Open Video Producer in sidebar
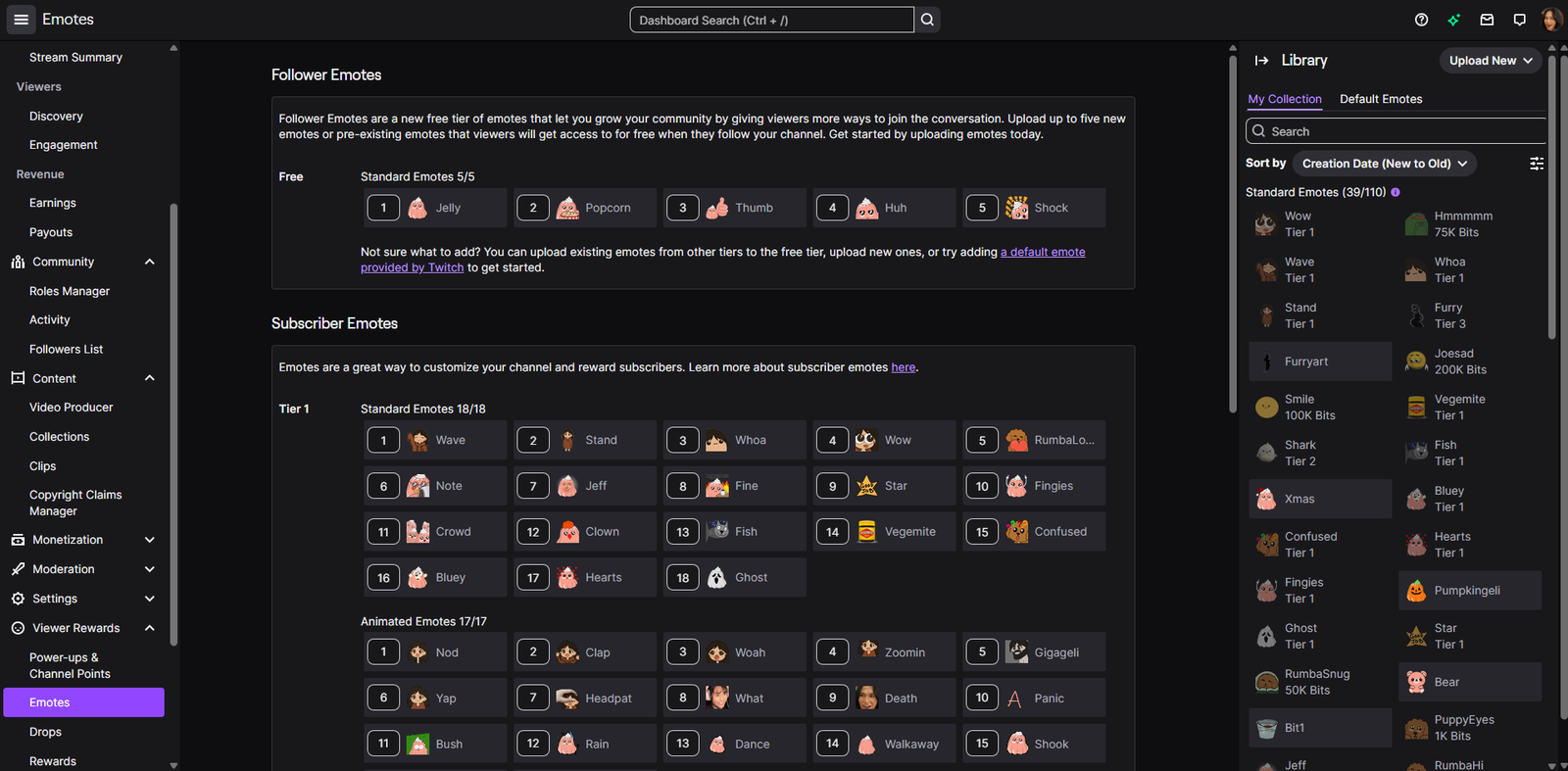This screenshot has height=771, width=1568. [71, 408]
